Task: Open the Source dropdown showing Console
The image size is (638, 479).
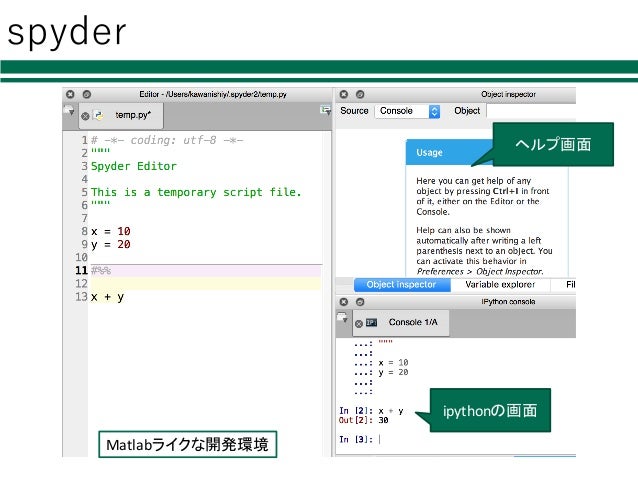Action: (x=408, y=111)
